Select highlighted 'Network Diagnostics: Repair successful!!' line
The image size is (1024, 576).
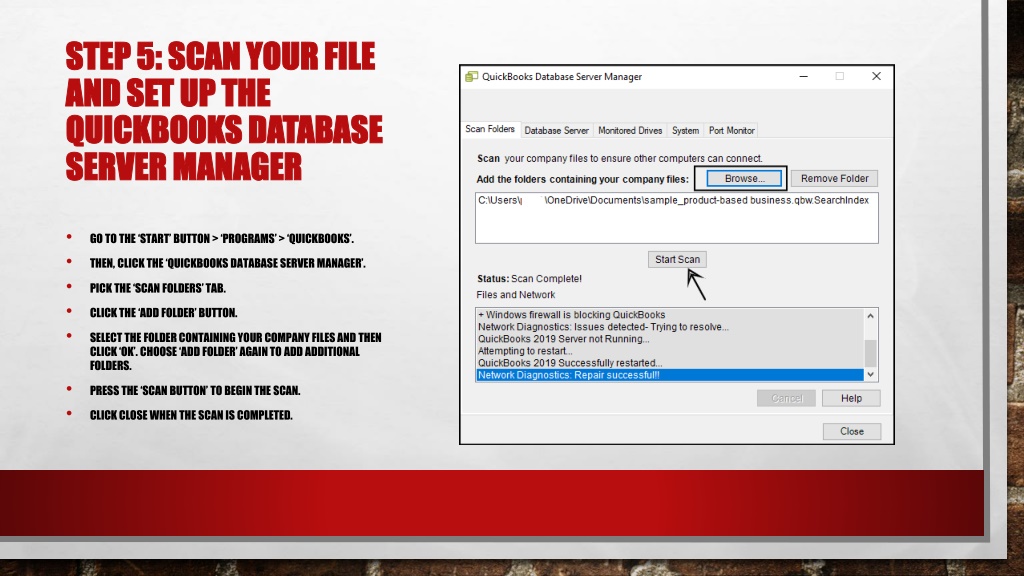pos(669,375)
